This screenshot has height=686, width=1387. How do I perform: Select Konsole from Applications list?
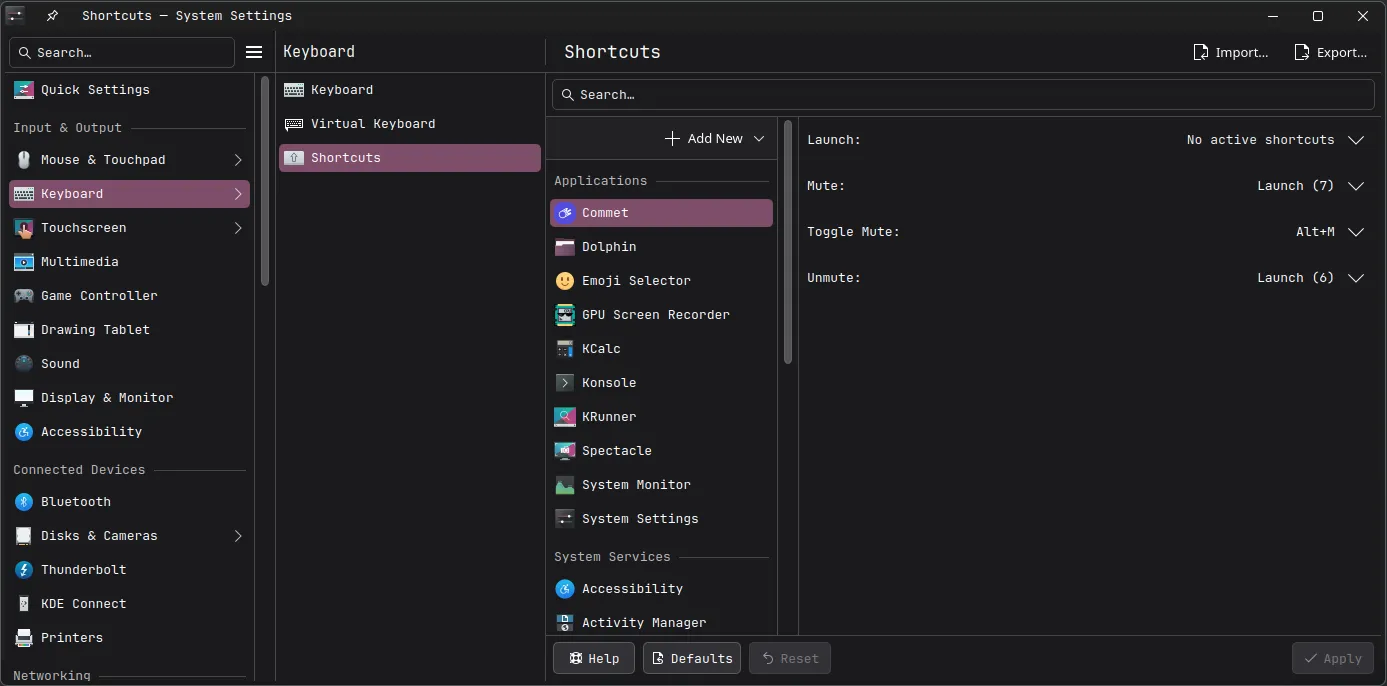pos(609,382)
